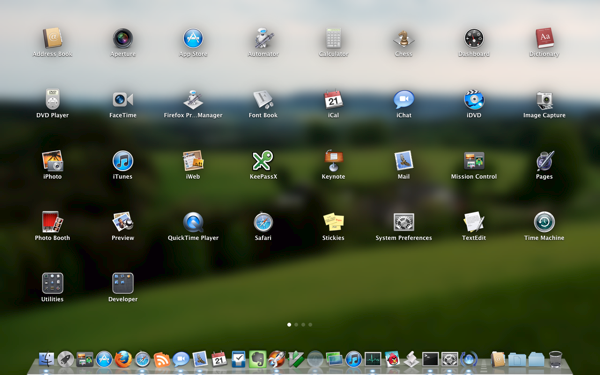
Task: Open iPhoto
Action: point(52,161)
